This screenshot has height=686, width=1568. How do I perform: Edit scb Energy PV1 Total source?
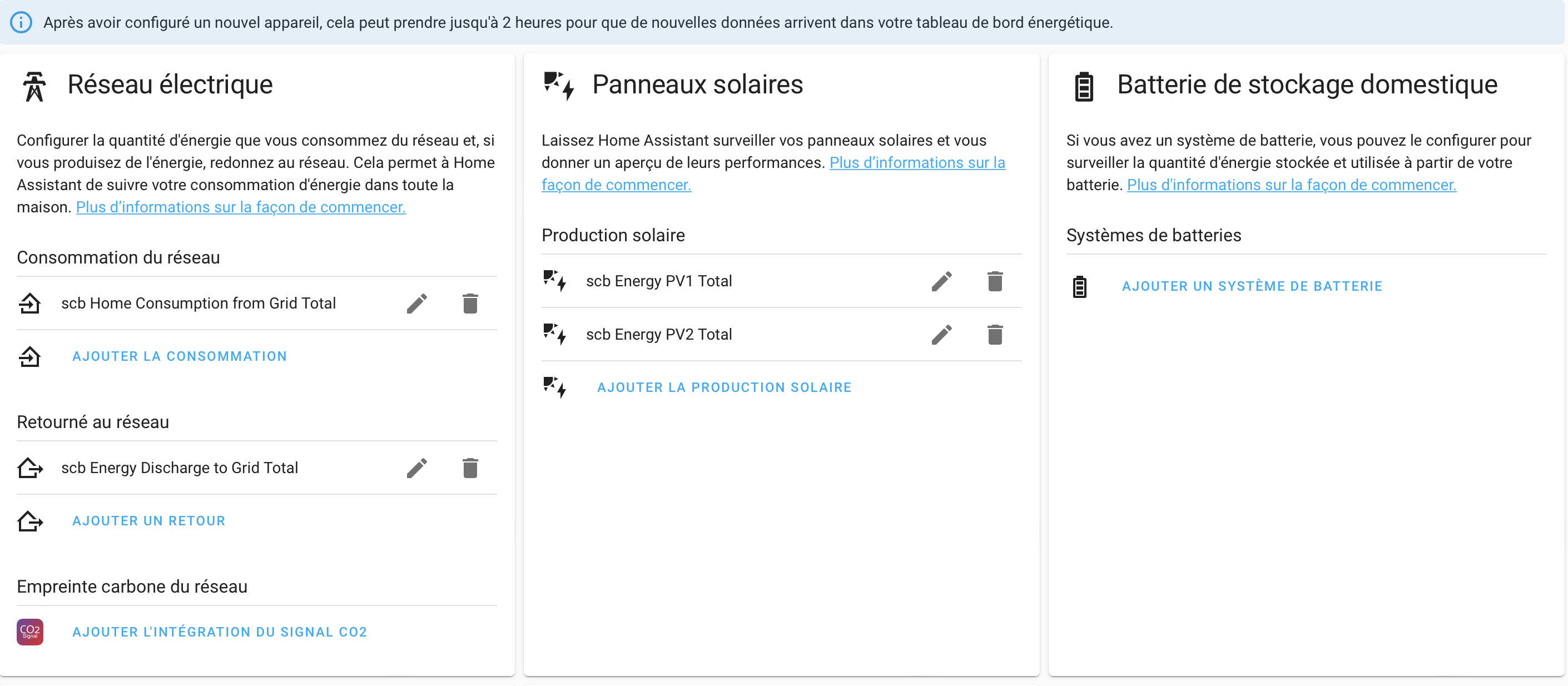942,281
